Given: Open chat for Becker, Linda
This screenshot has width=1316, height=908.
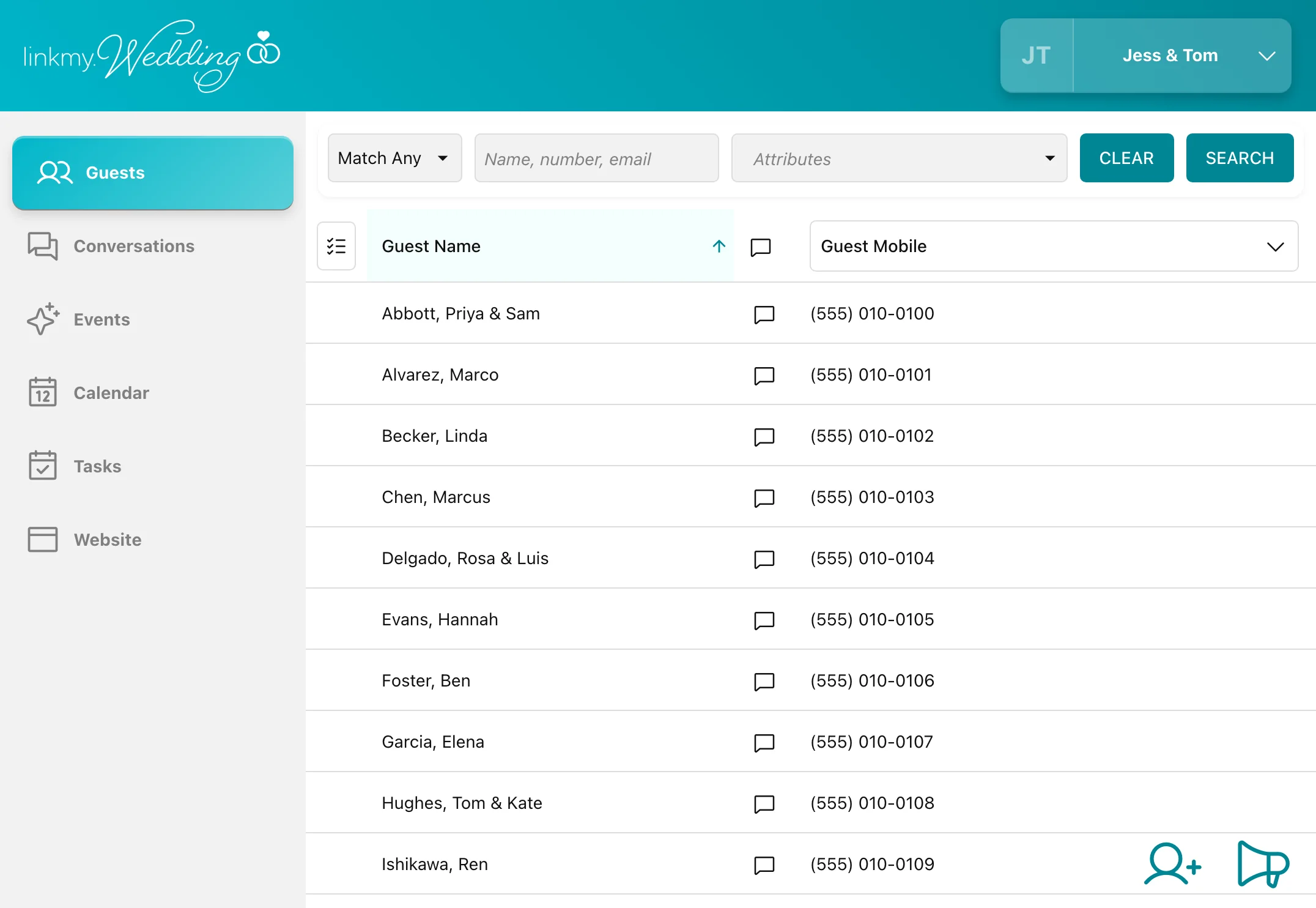Looking at the screenshot, I should (764, 437).
